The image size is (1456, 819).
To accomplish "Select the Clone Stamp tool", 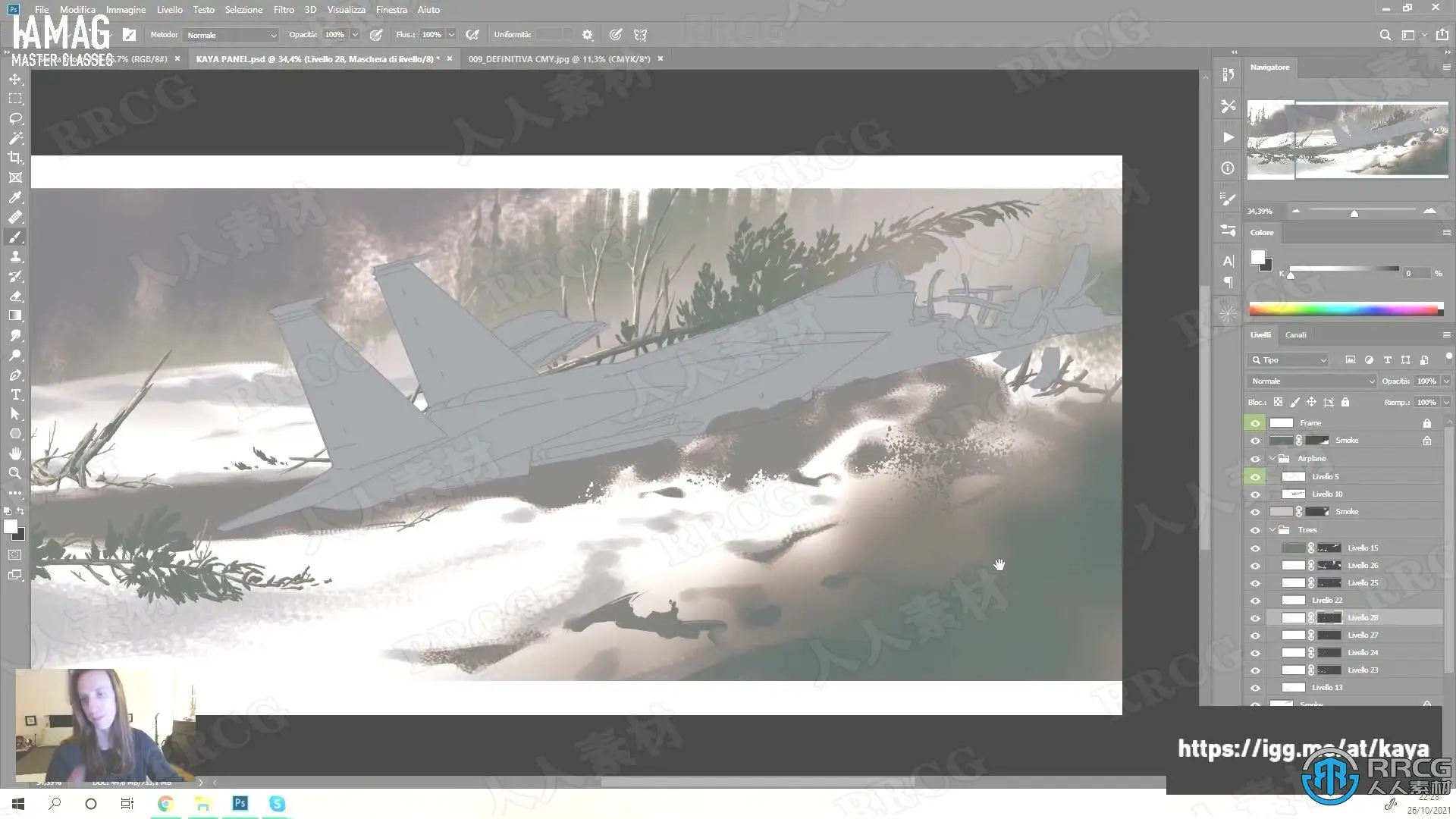I will 15,257.
